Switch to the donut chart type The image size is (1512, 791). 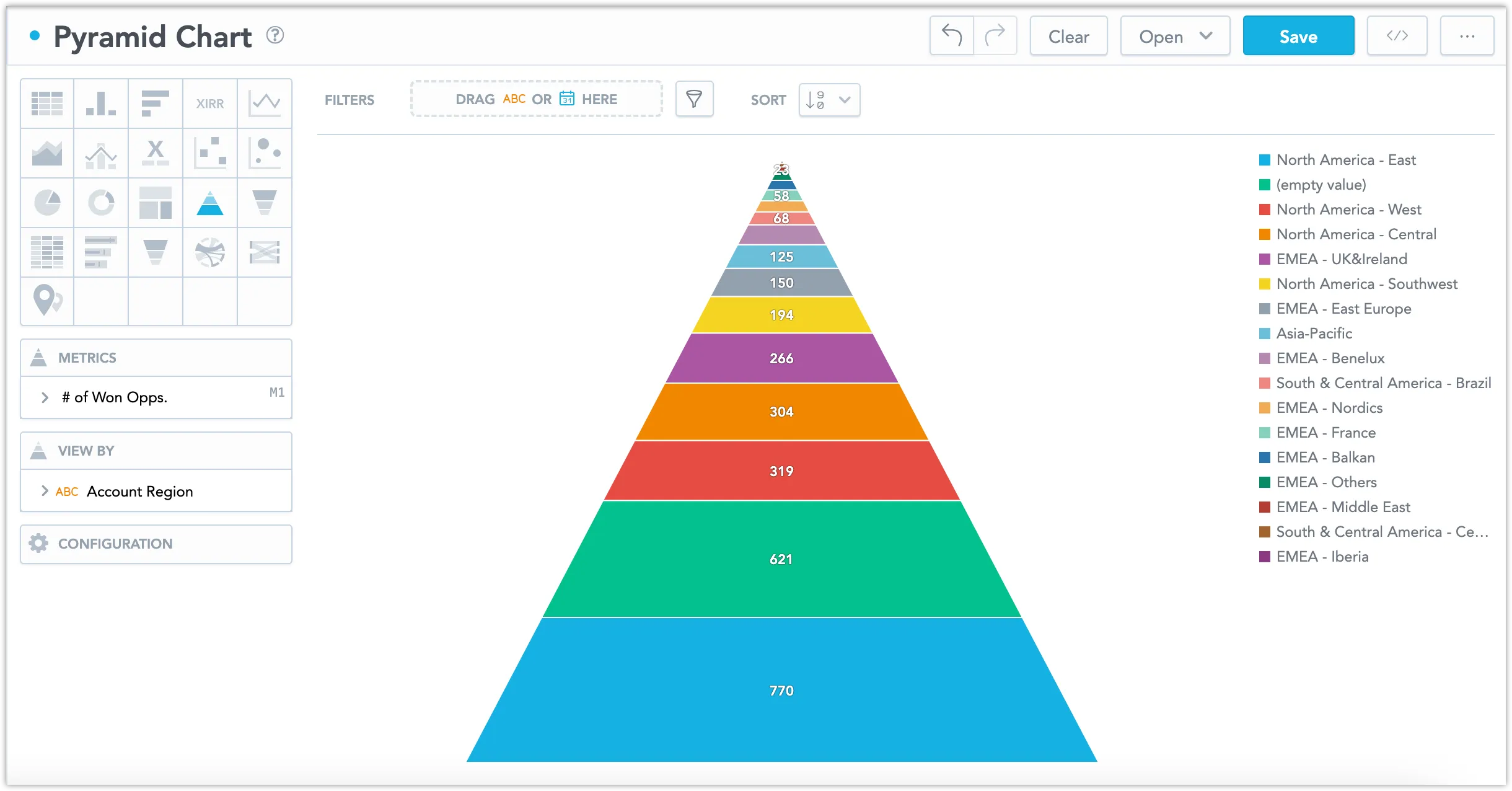click(101, 202)
